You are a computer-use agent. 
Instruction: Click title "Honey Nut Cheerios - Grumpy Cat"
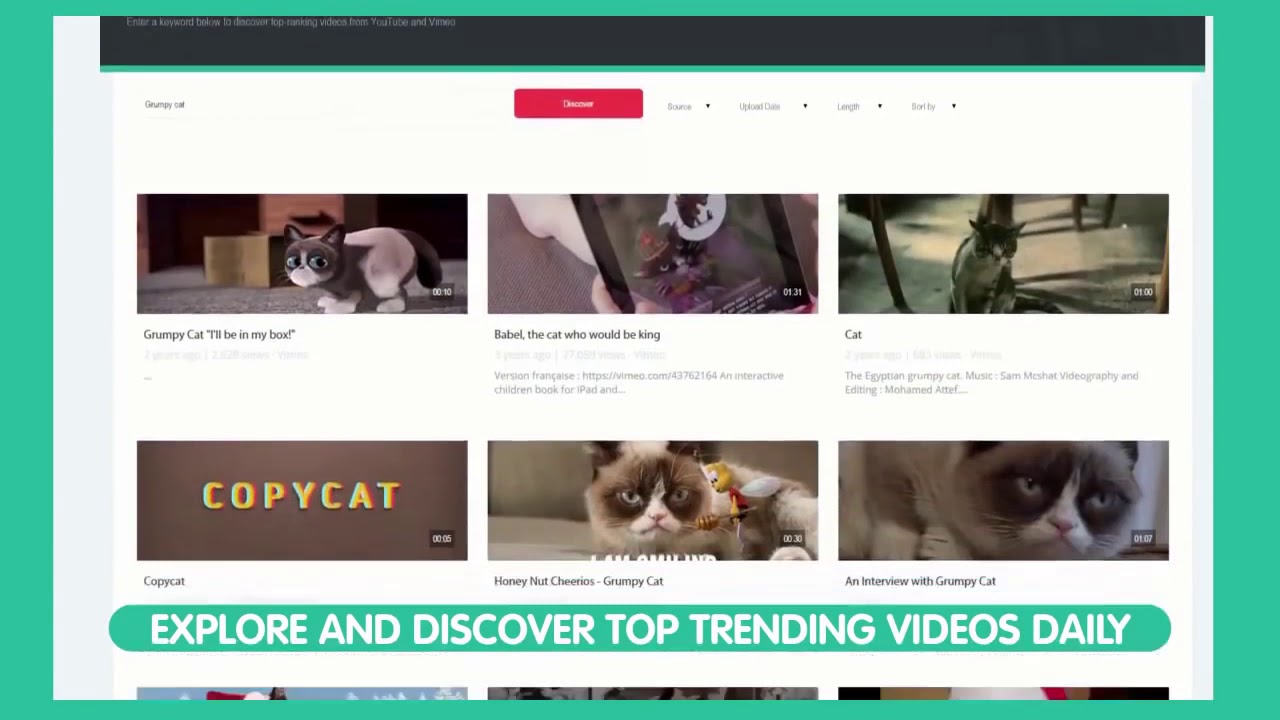[578, 581]
